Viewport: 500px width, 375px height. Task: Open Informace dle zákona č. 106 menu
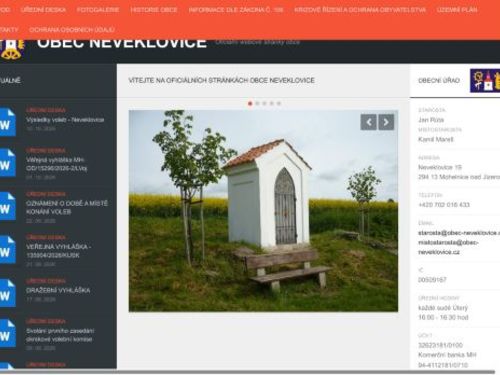coord(236,10)
